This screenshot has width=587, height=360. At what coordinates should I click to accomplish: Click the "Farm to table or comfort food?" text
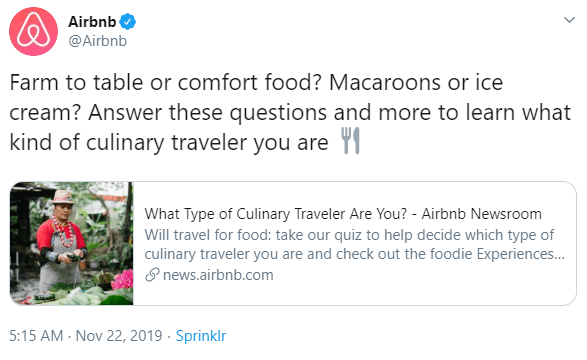165,82
